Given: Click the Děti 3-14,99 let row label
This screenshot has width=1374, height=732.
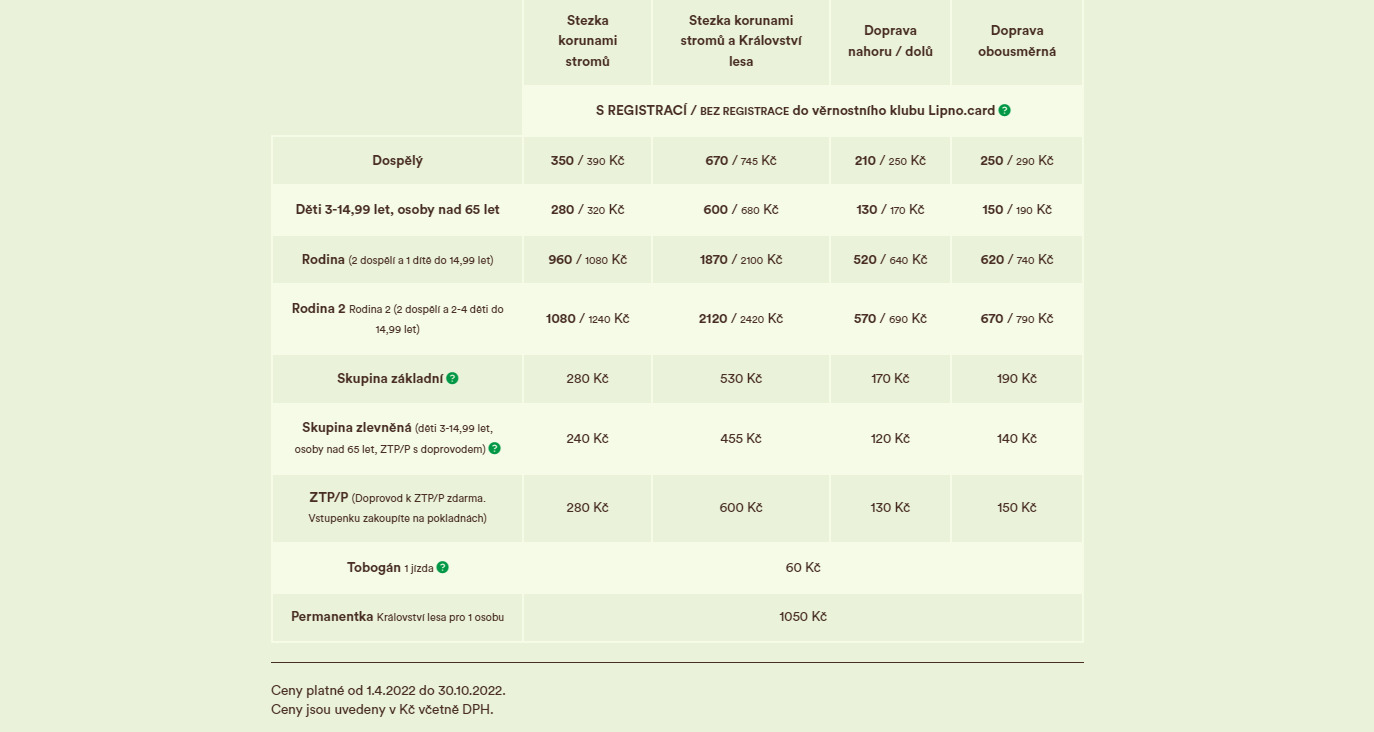Looking at the screenshot, I should [x=397, y=209].
